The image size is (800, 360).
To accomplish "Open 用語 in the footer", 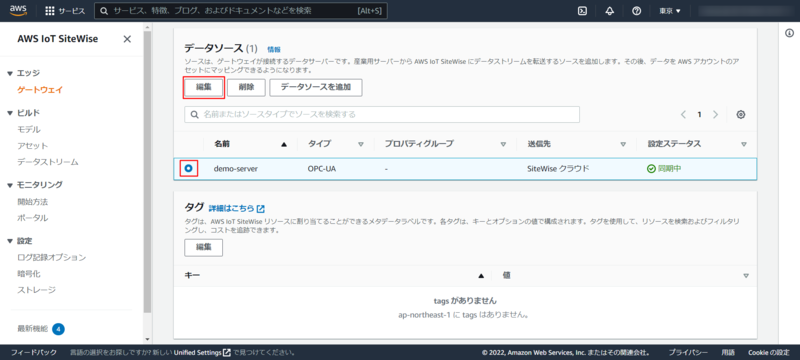I will 728,353.
